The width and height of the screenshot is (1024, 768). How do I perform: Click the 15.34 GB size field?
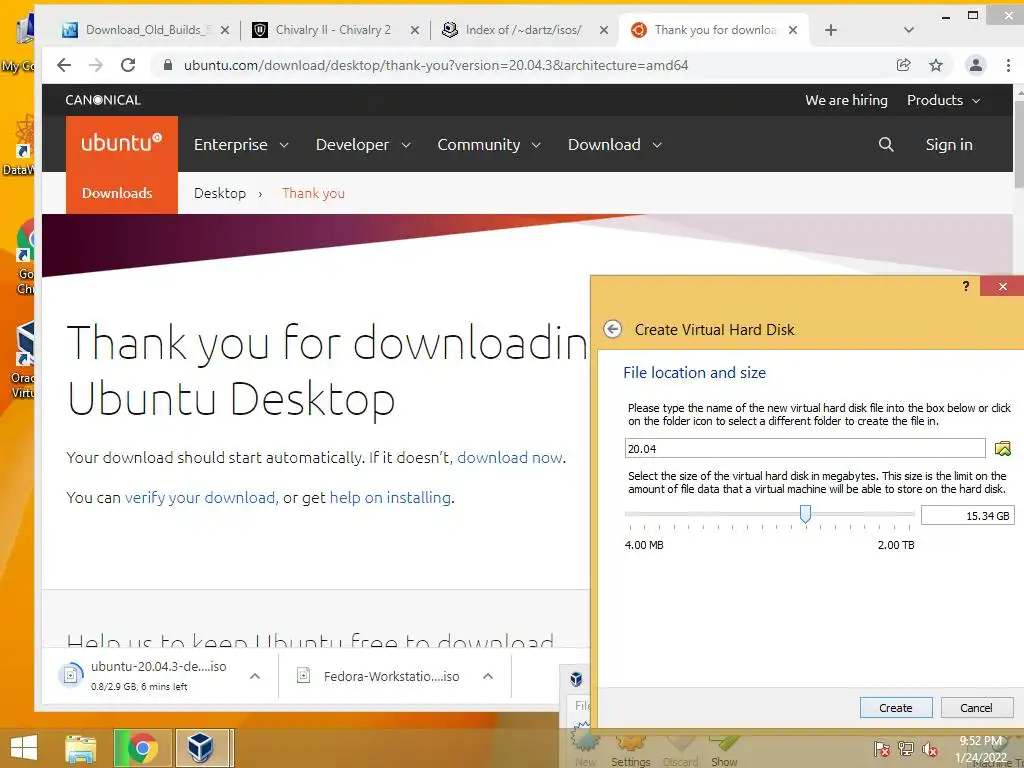[x=967, y=515]
